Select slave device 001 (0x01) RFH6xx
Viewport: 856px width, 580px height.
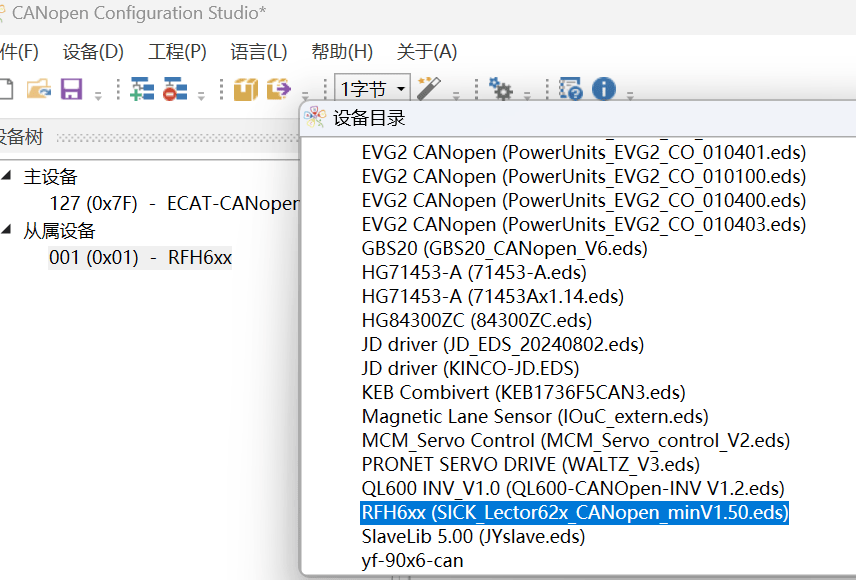point(140,257)
